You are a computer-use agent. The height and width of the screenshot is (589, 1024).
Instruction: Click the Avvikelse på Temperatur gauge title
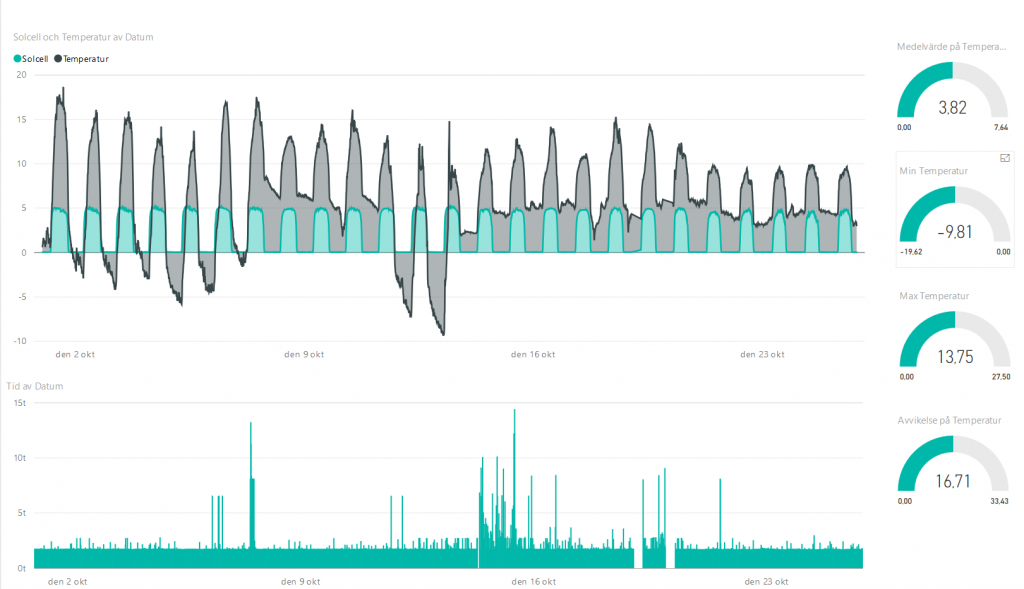[949, 421]
